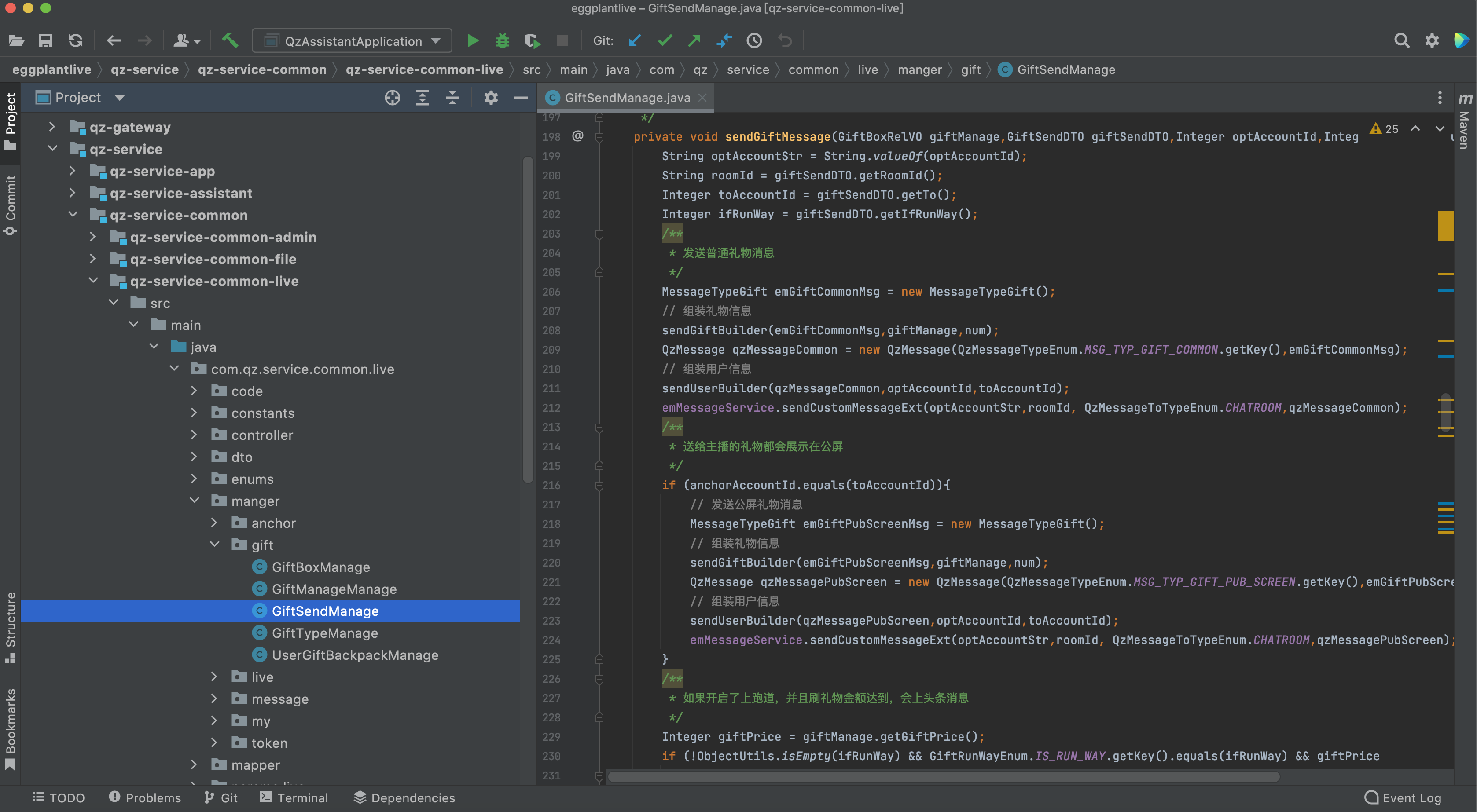
Task: Click the locate file crosshair icon
Action: [392, 98]
